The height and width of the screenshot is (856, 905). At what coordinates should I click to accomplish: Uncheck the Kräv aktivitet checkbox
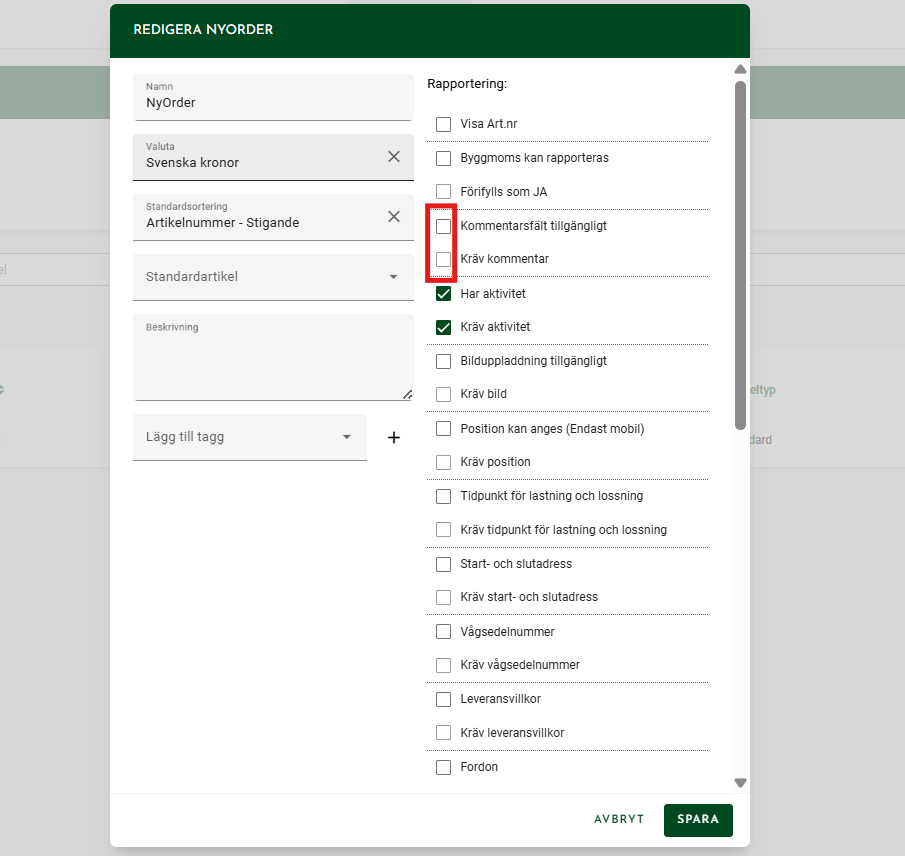click(443, 327)
